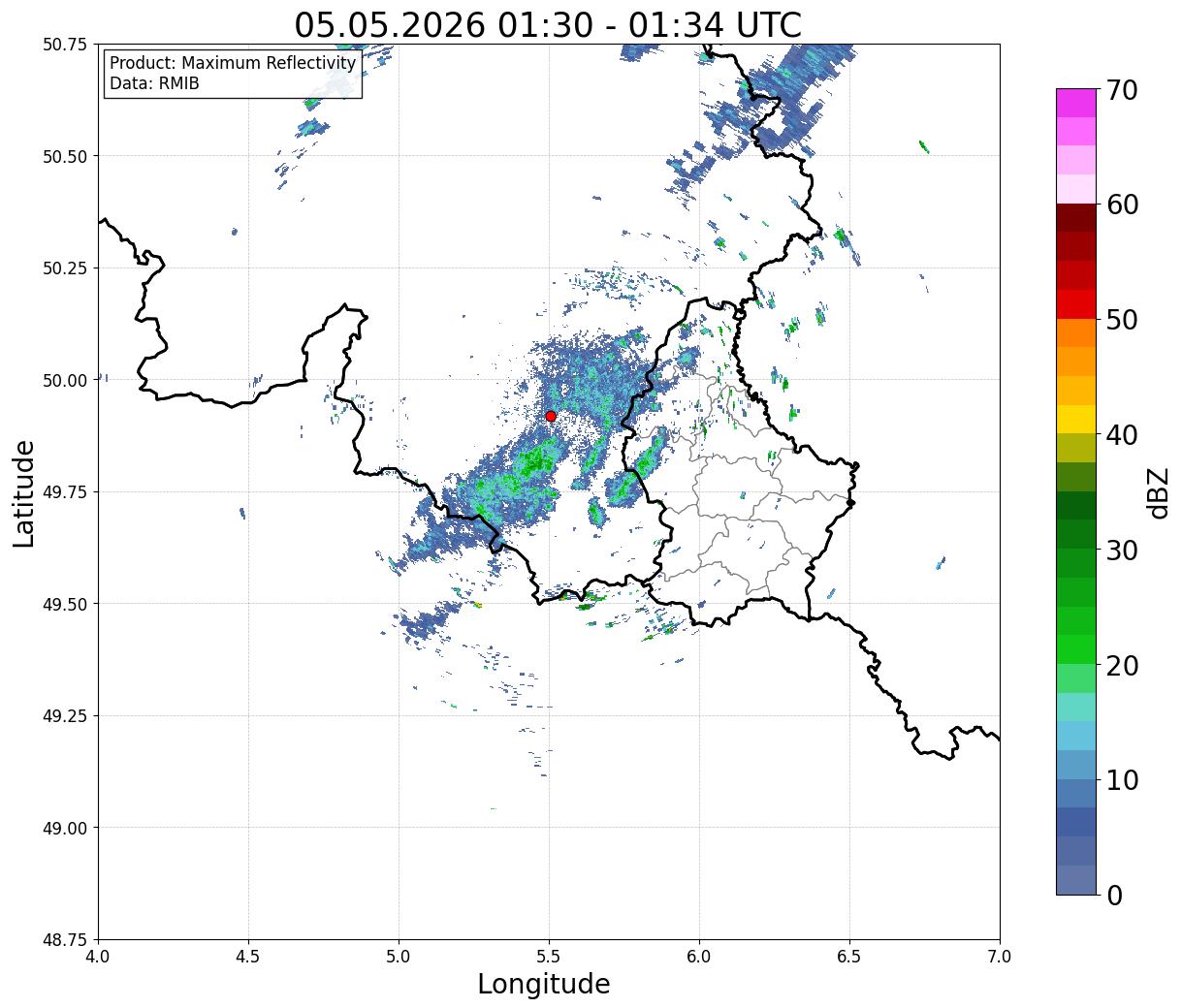Click the magenta 70 dBZ colorbar segment
The image size is (1182, 1008).
tap(1076, 103)
